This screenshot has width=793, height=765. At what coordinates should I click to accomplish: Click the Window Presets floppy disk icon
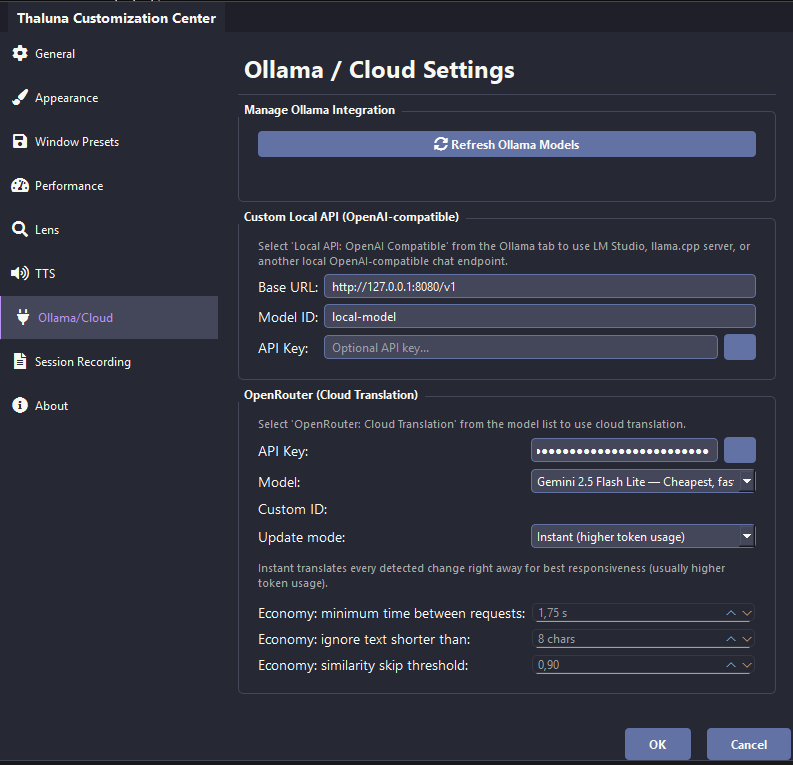tap(20, 142)
